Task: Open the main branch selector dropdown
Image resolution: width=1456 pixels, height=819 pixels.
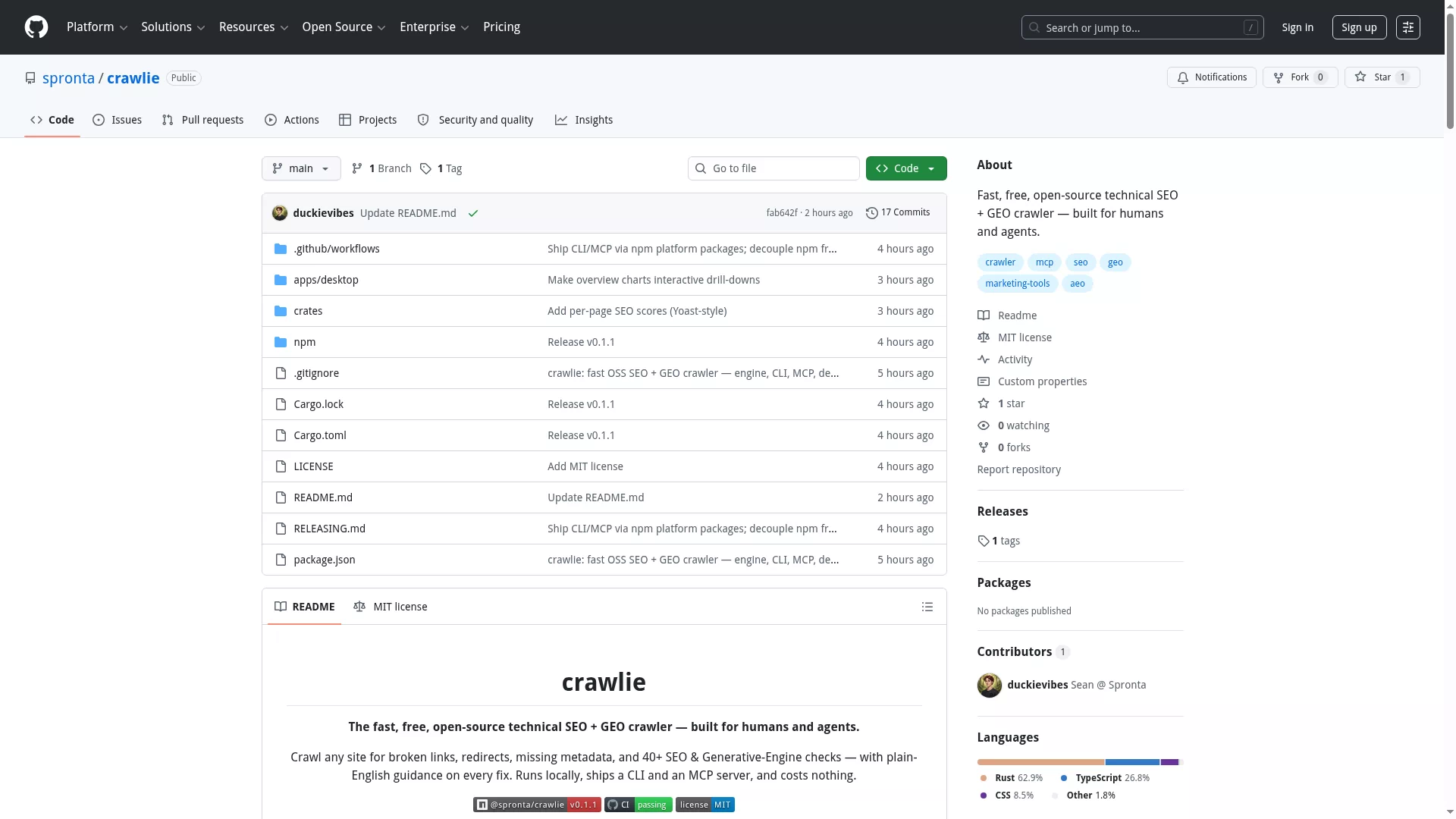Action: [x=301, y=168]
